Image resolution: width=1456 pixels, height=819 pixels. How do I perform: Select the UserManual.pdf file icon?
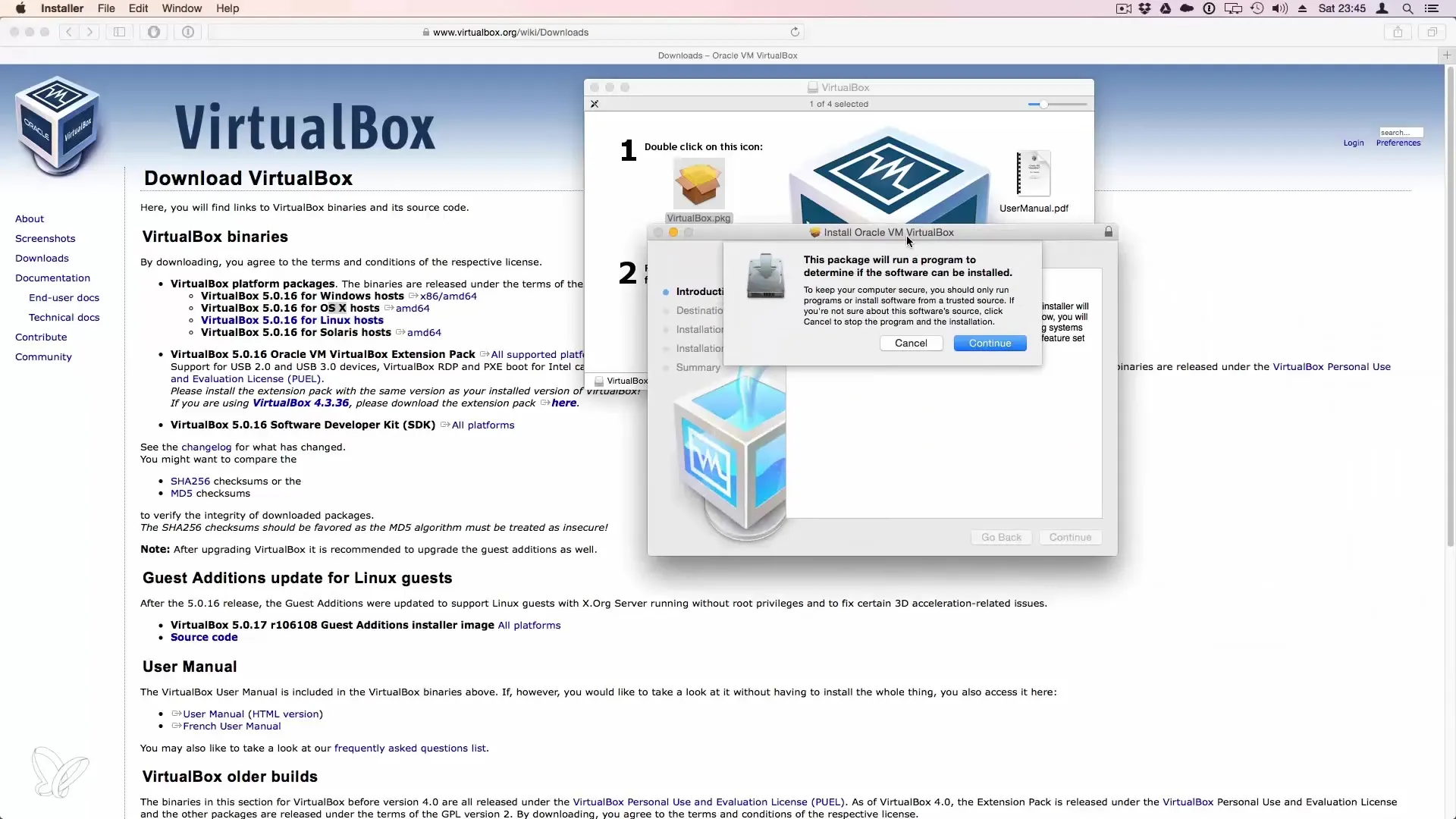(1034, 174)
